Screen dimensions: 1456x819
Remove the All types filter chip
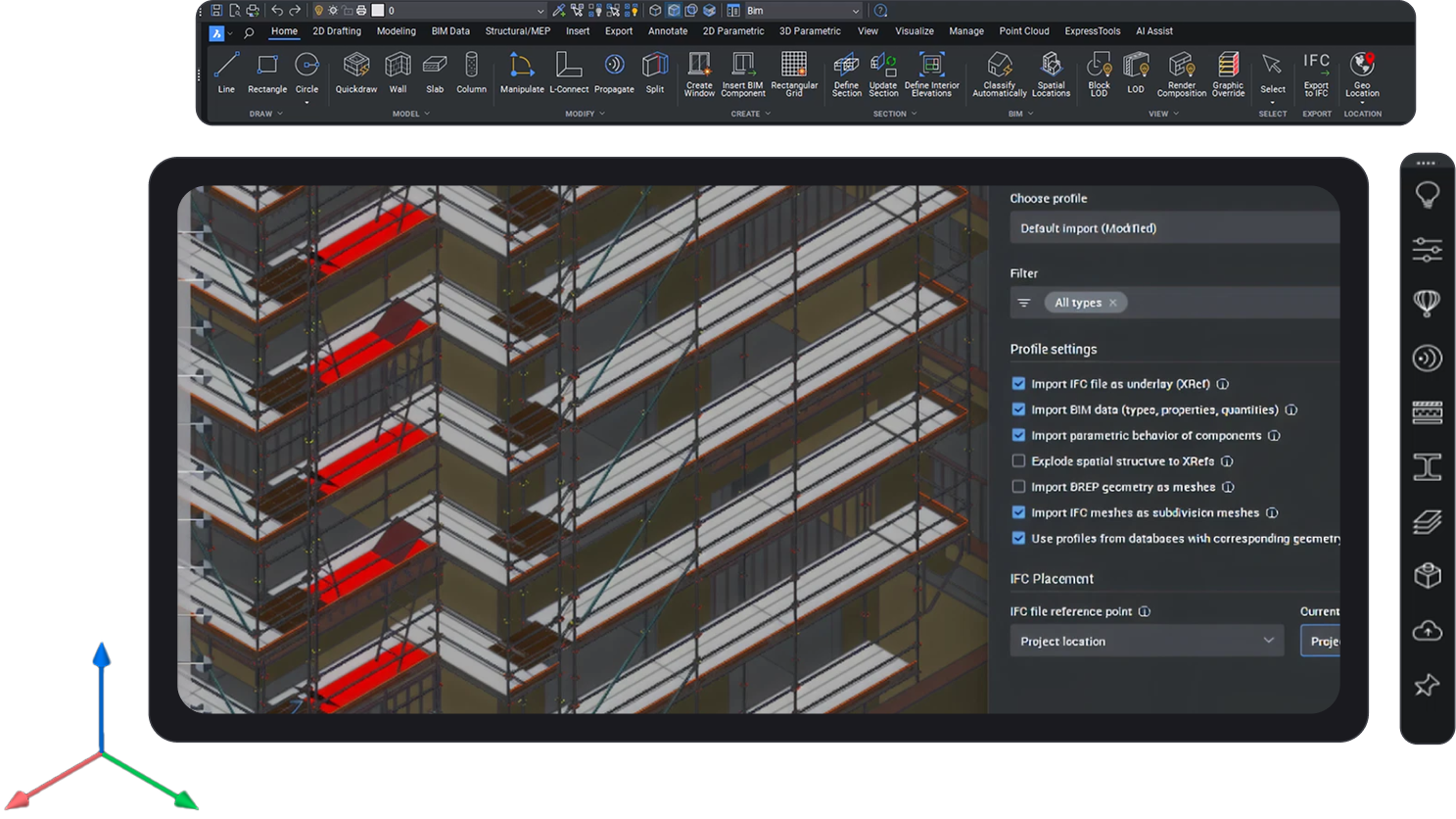coord(1112,303)
